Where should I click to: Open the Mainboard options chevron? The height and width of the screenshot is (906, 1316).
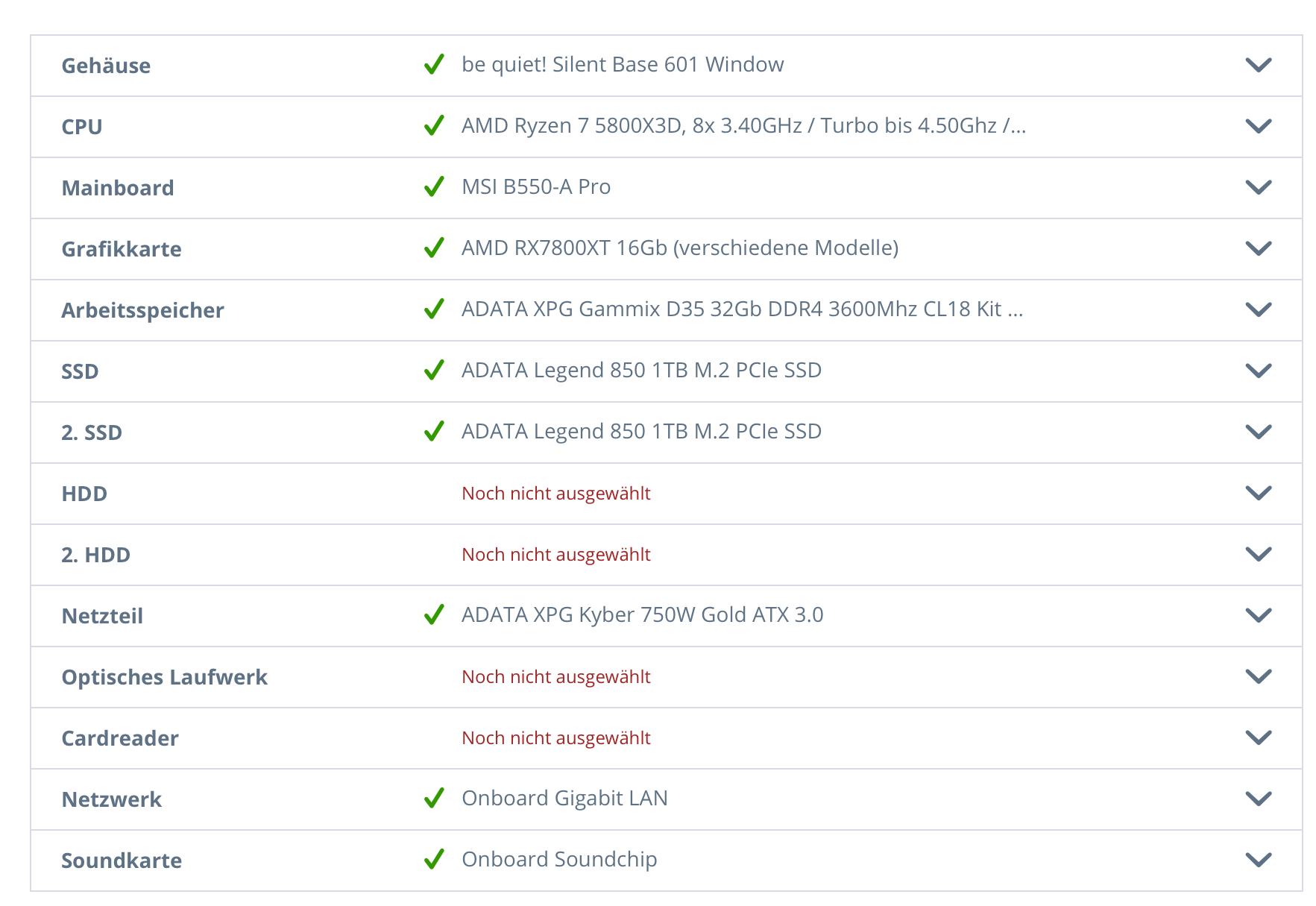tap(1258, 187)
